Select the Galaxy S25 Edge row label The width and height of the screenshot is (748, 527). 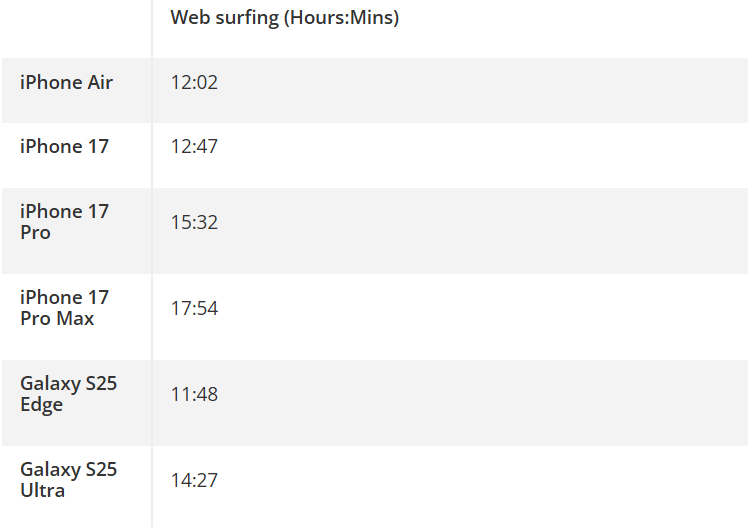(x=68, y=394)
